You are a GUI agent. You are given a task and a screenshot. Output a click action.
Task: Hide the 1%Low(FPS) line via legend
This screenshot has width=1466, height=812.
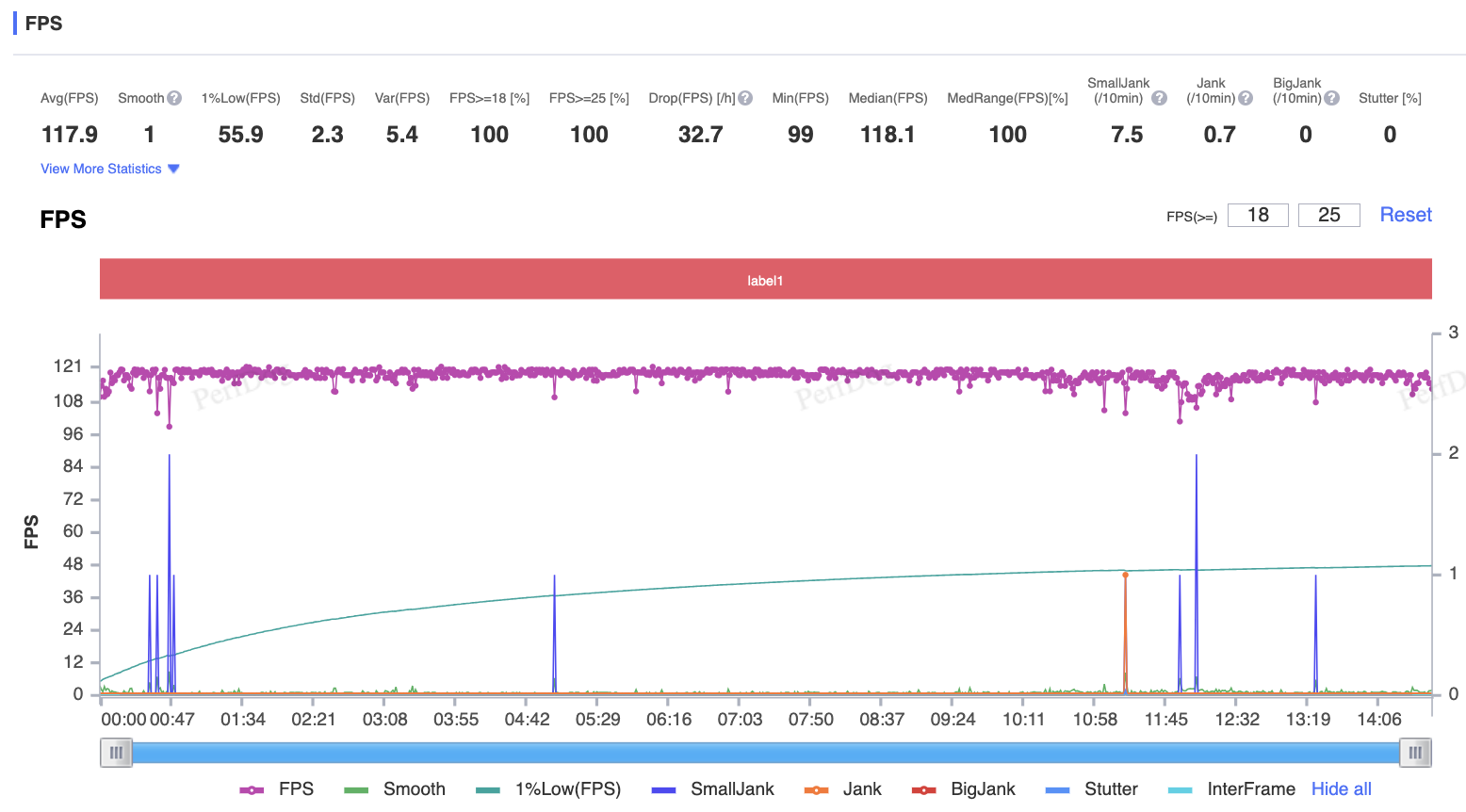(x=548, y=789)
